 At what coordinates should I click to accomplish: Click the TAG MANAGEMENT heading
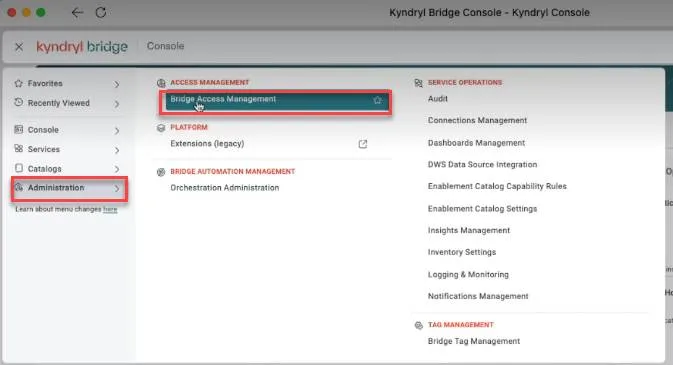pos(461,325)
